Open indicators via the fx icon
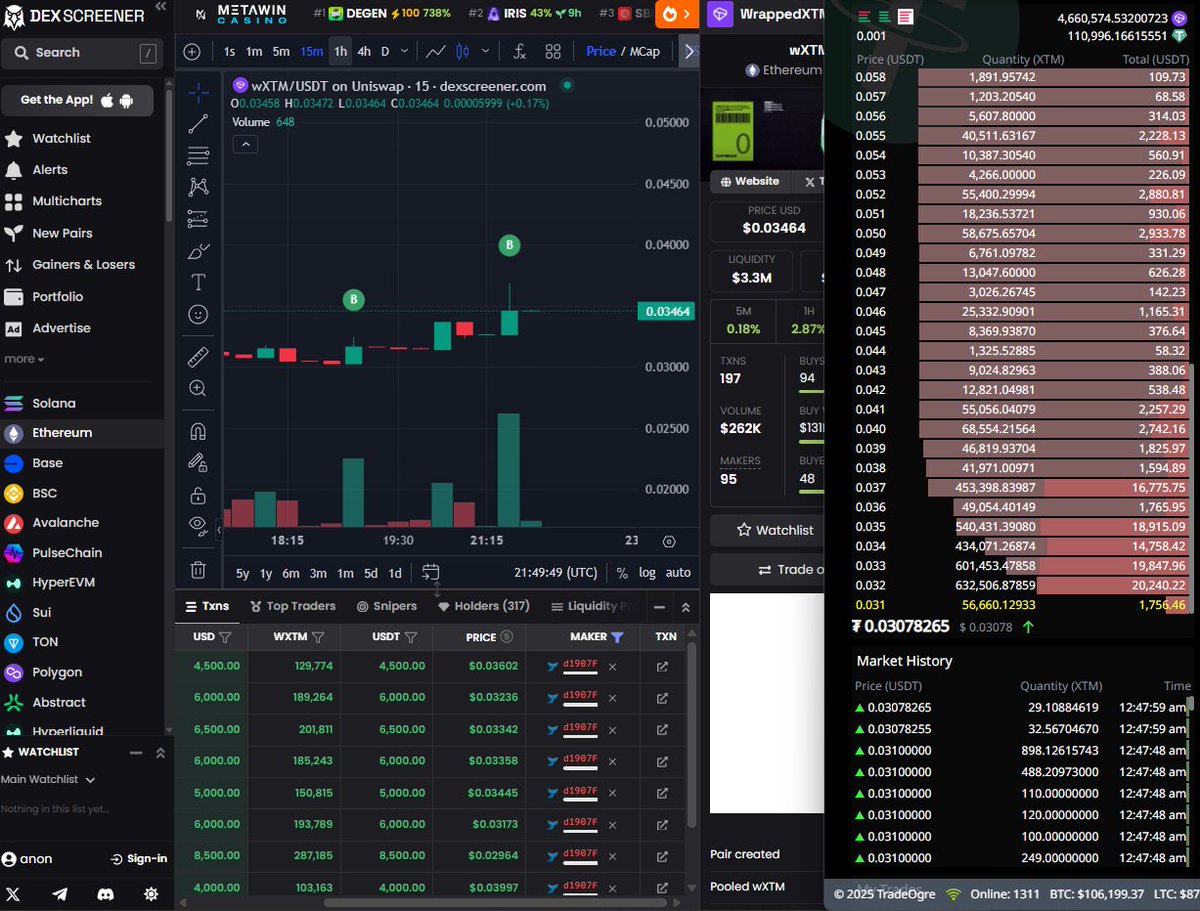 point(520,51)
